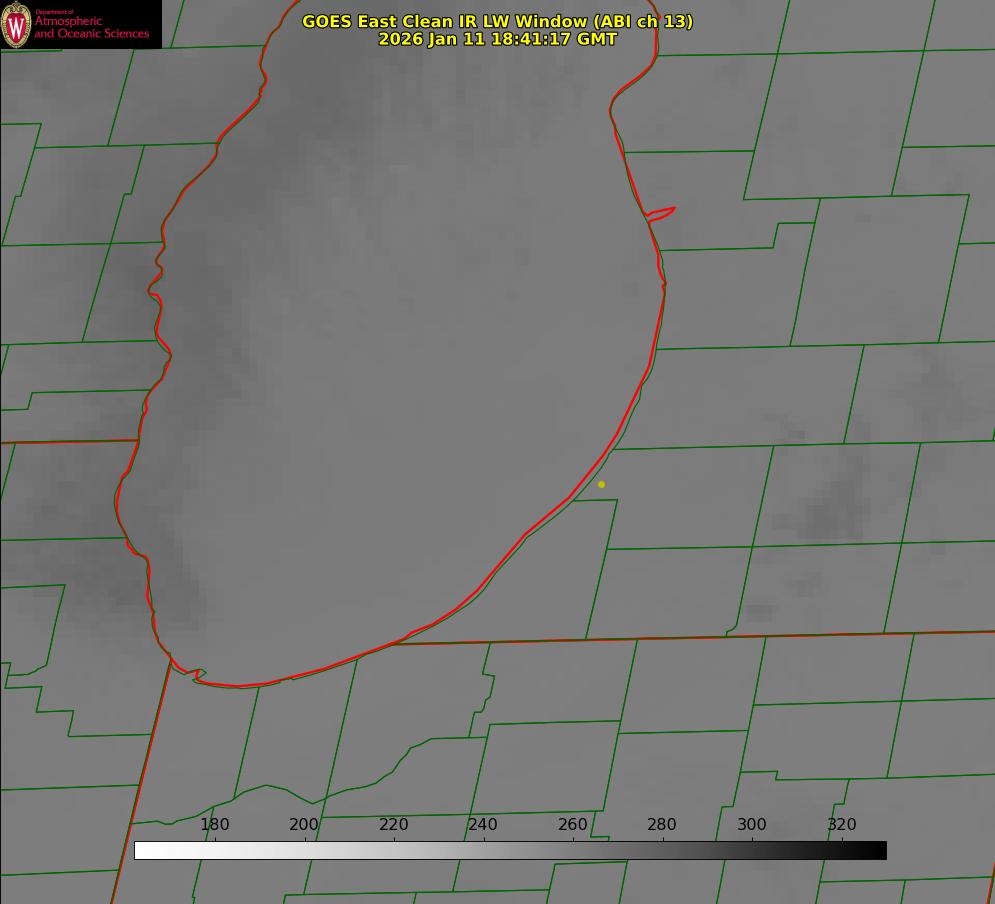This screenshot has width=995, height=904.
Task: Click the colorbar label '220'
Action: coord(393,825)
